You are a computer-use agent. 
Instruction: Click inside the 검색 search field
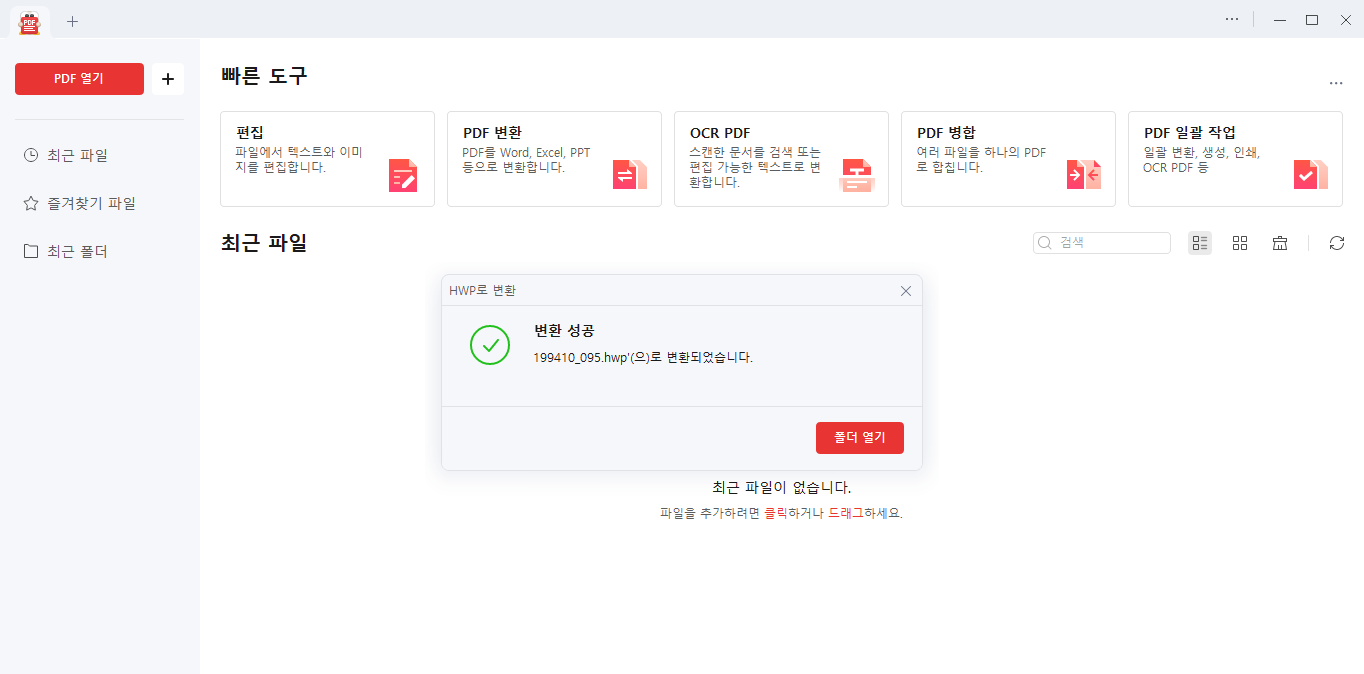[1100, 242]
